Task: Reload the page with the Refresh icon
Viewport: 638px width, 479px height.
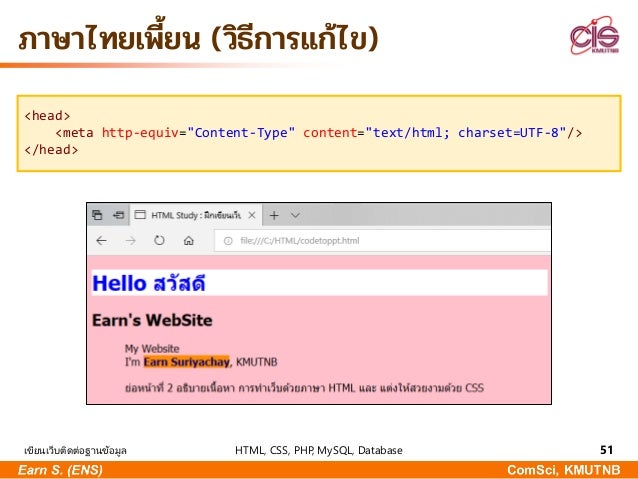Action: [159, 241]
